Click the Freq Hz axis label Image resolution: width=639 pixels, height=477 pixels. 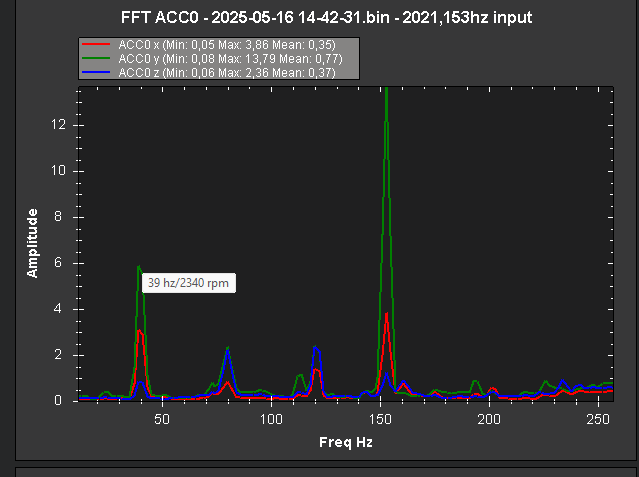tap(346, 442)
